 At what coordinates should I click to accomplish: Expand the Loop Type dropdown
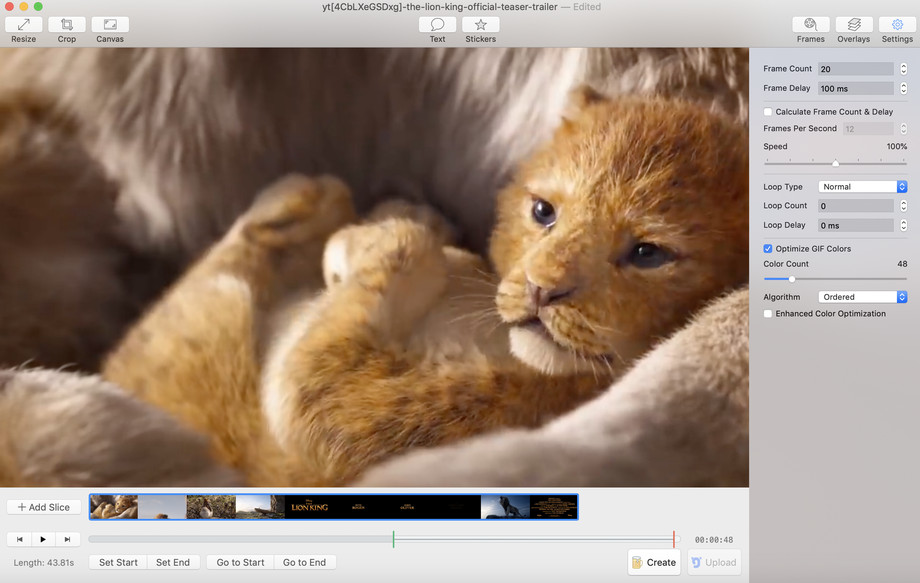tap(862, 187)
